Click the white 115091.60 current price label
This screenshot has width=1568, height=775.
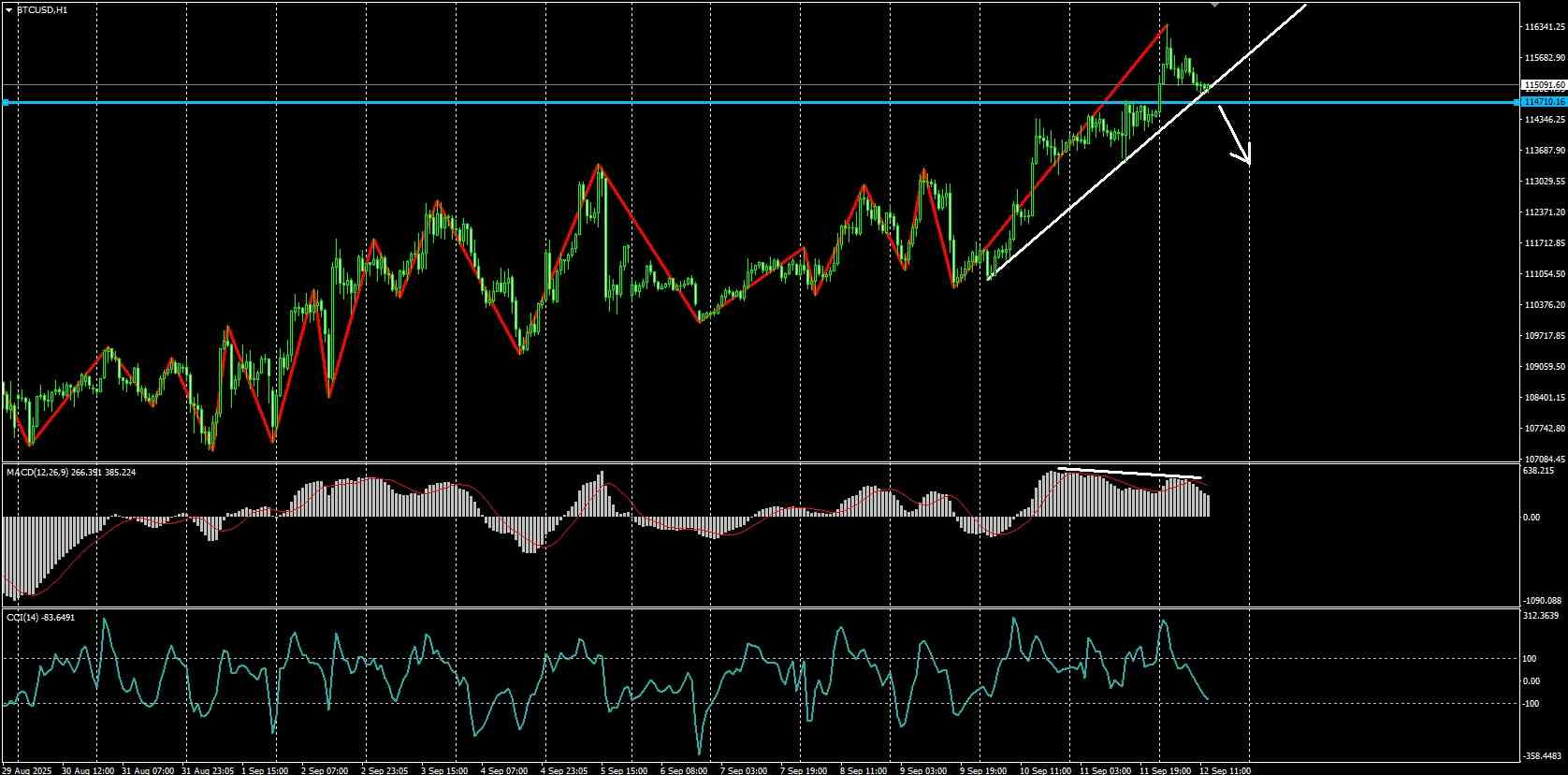(1544, 85)
